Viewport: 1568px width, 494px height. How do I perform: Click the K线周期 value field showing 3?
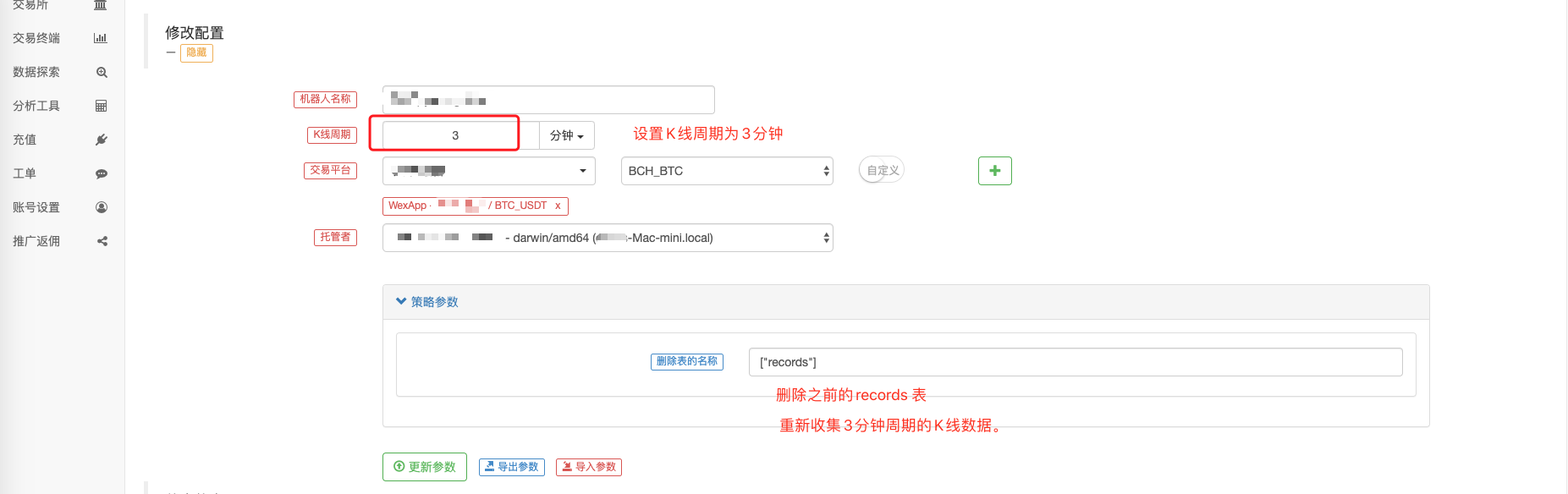coord(460,135)
